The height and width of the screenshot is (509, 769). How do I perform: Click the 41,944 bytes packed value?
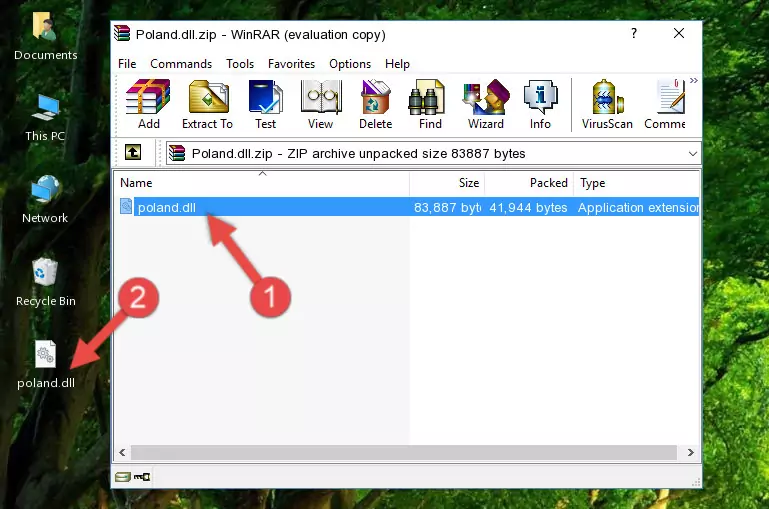528,207
